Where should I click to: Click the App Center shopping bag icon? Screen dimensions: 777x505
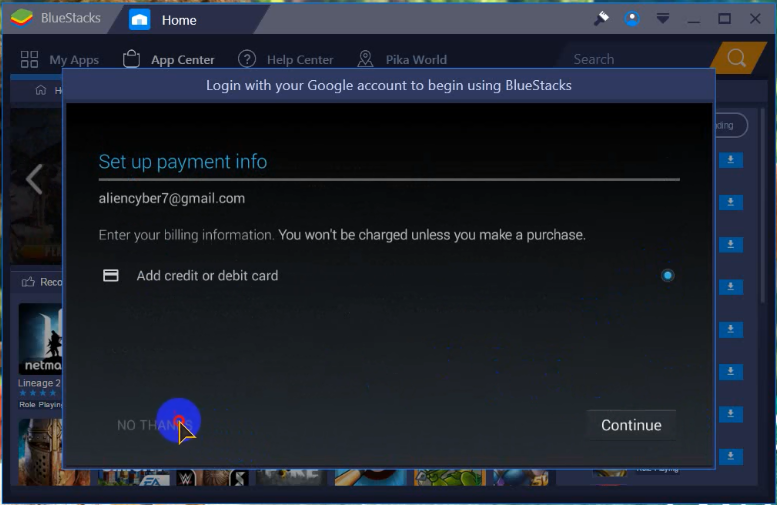click(131, 59)
